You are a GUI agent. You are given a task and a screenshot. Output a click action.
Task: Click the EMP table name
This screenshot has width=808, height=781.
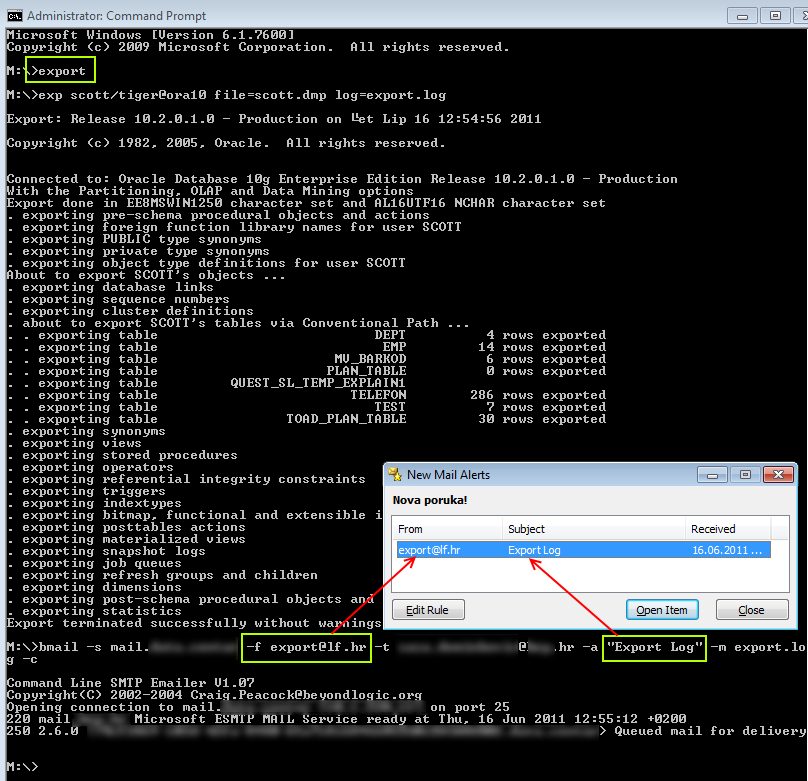click(x=394, y=347)
